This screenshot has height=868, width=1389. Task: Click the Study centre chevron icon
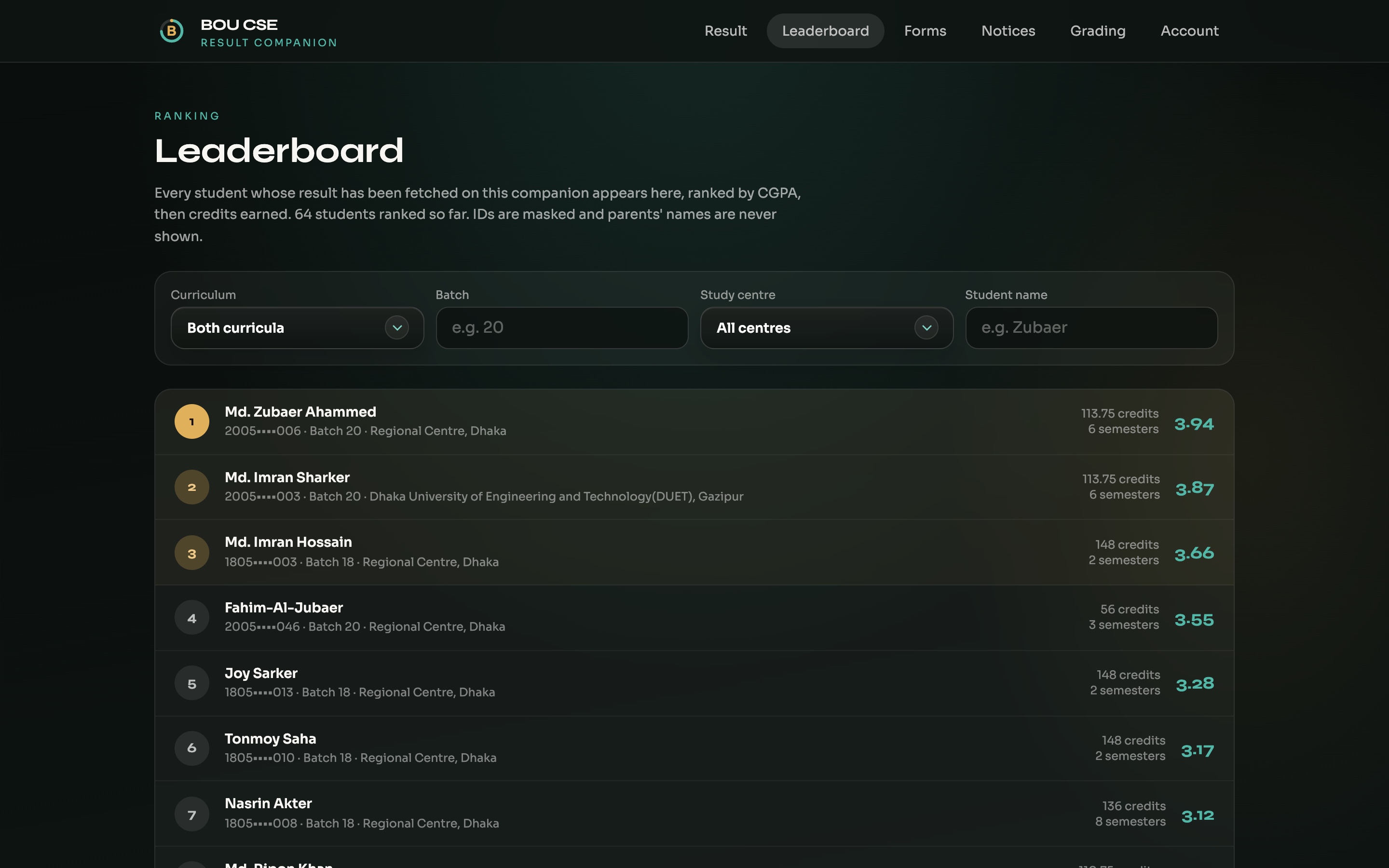pyautogui.click(x=926, y=328)
